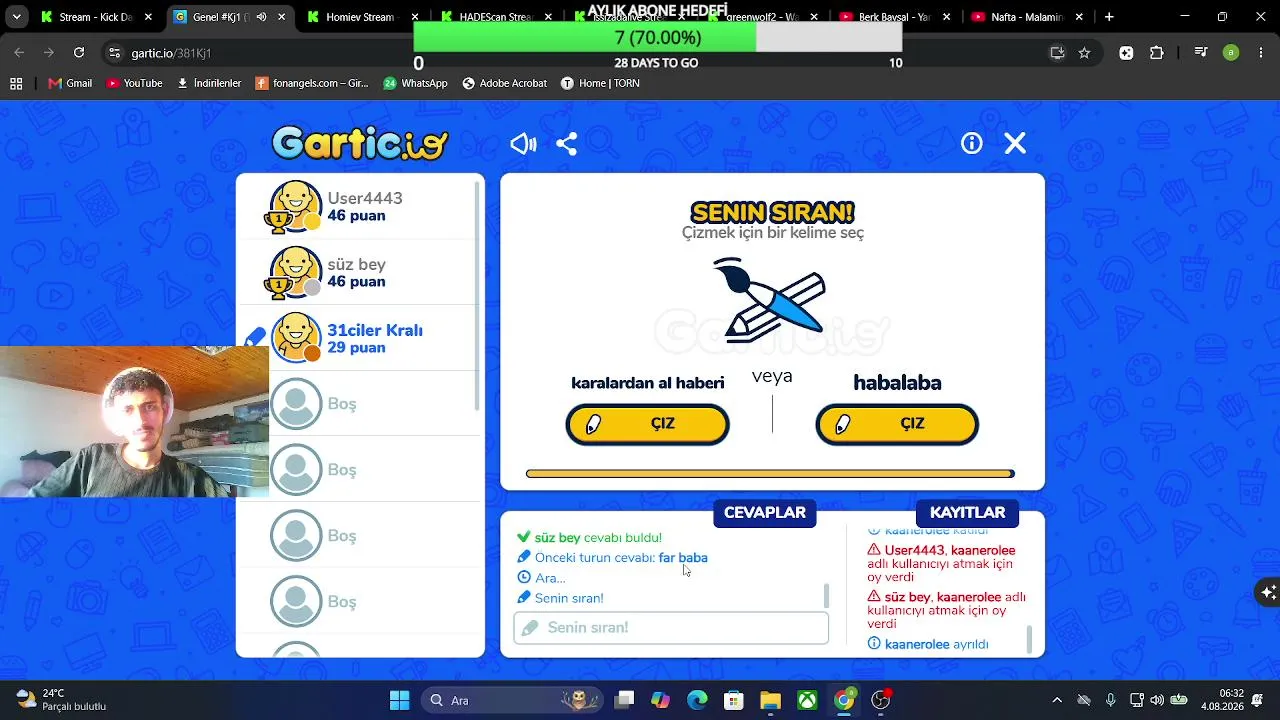Mute the audio on the Genel #Kj1 tab
This screenshot has width=1280, height=720.
261,17
